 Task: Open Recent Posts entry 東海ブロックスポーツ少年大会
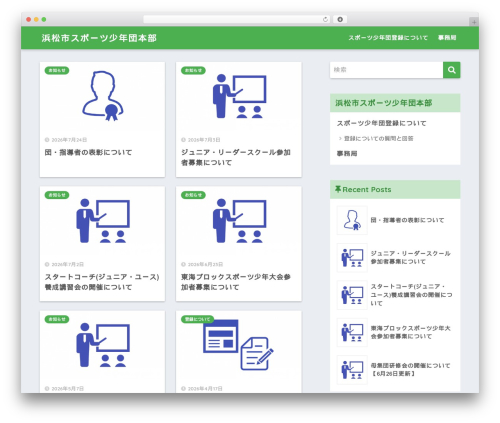click(411, 332)
